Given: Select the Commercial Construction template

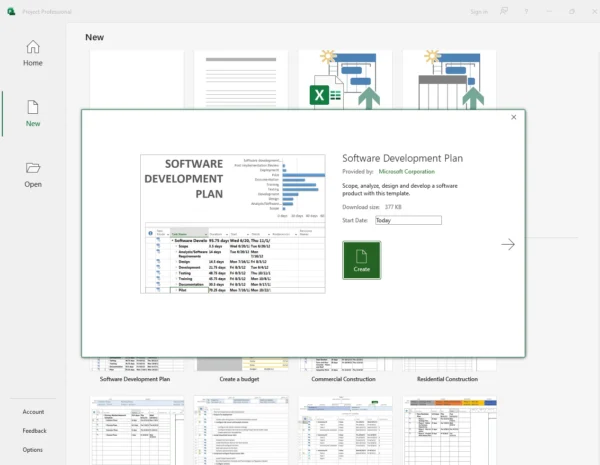Looking at the screenshot, I should click(x=345, y=379).
